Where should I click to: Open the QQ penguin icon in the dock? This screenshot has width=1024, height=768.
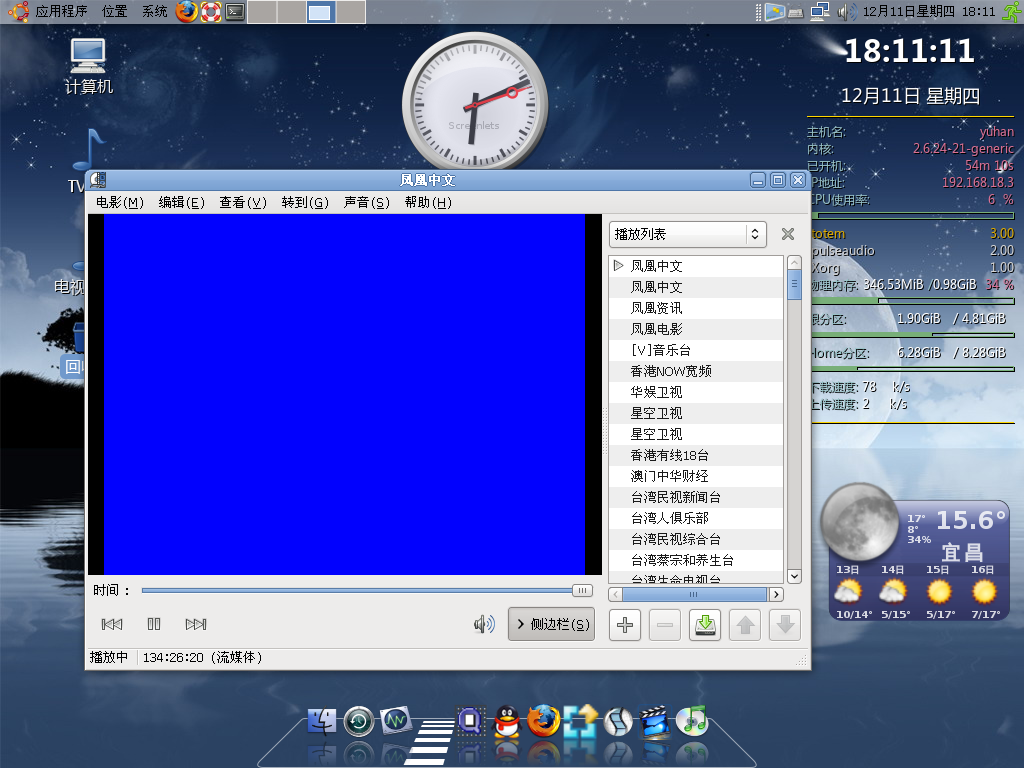tap(507, 721)
